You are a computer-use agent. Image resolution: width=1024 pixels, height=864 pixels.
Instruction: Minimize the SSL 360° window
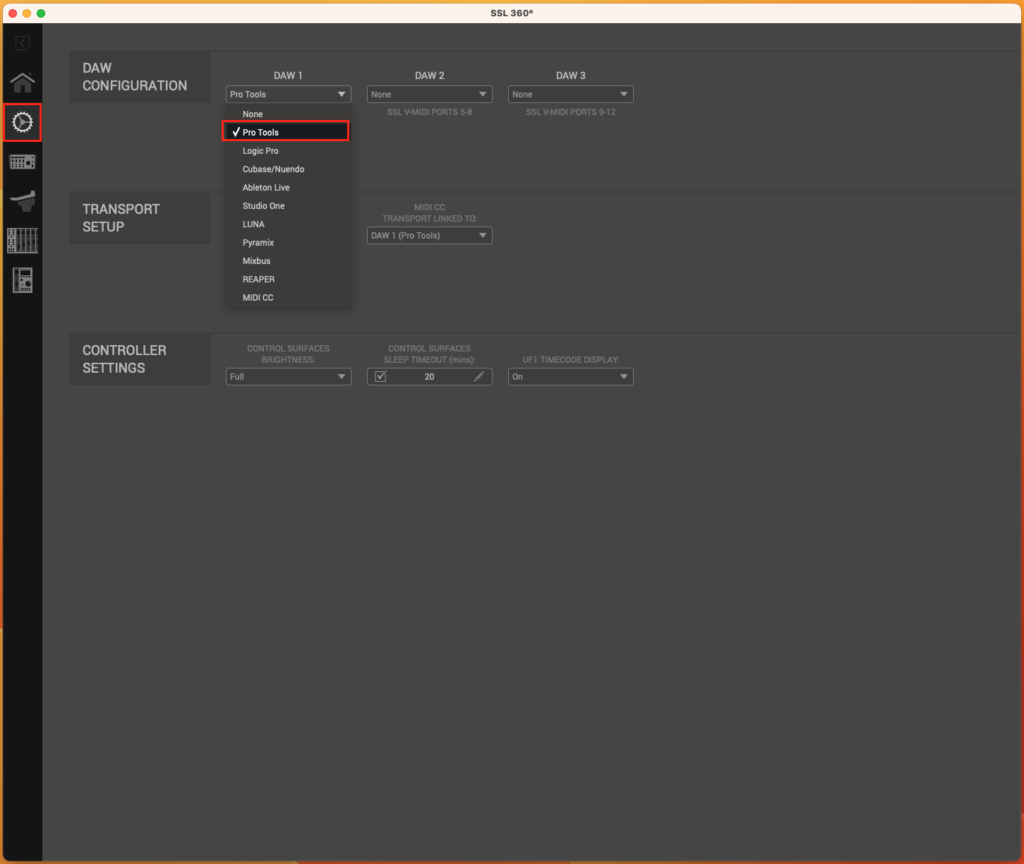click(x=27, y=13)
